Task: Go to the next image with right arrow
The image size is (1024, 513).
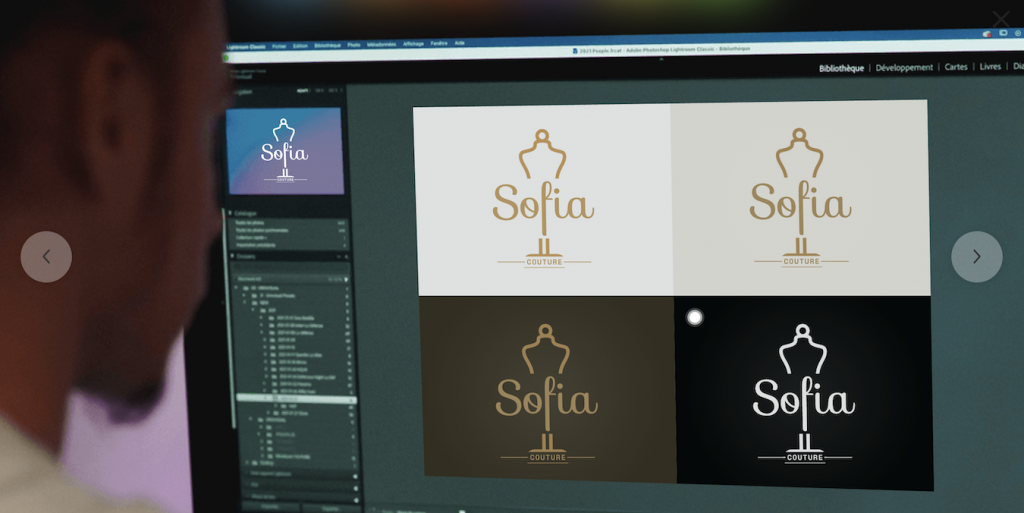Action: [x=976, y=256]
